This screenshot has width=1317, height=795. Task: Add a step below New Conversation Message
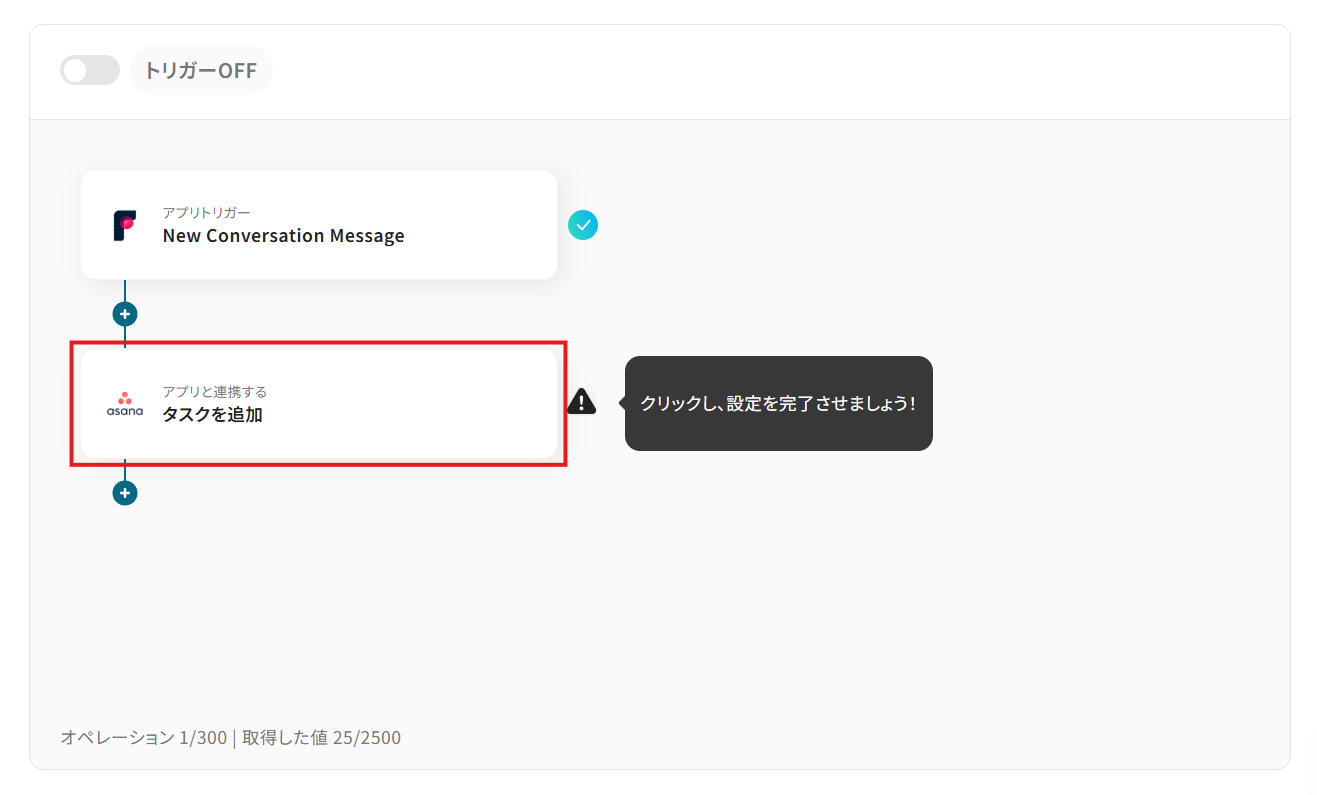[125, 314]
